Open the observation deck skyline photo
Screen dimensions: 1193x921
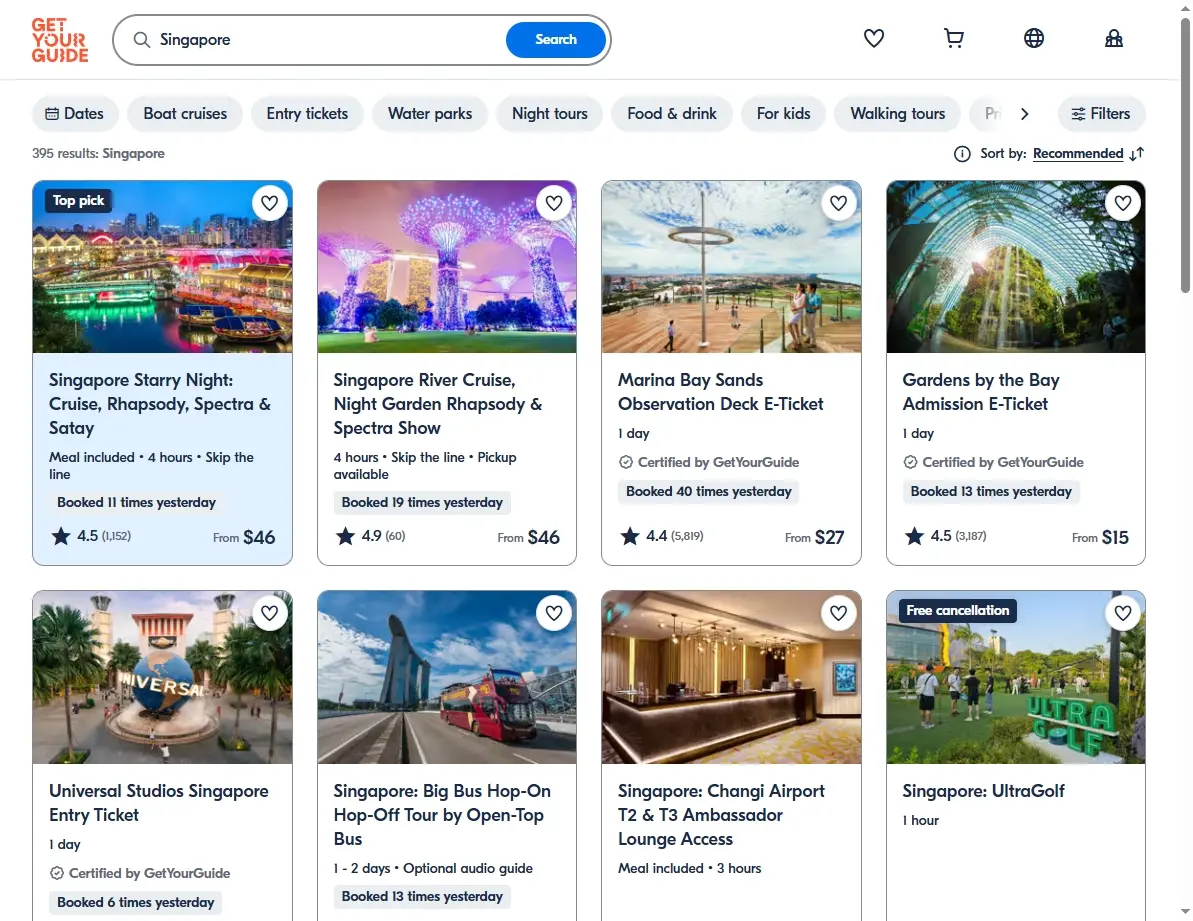(x=731, y=267)
